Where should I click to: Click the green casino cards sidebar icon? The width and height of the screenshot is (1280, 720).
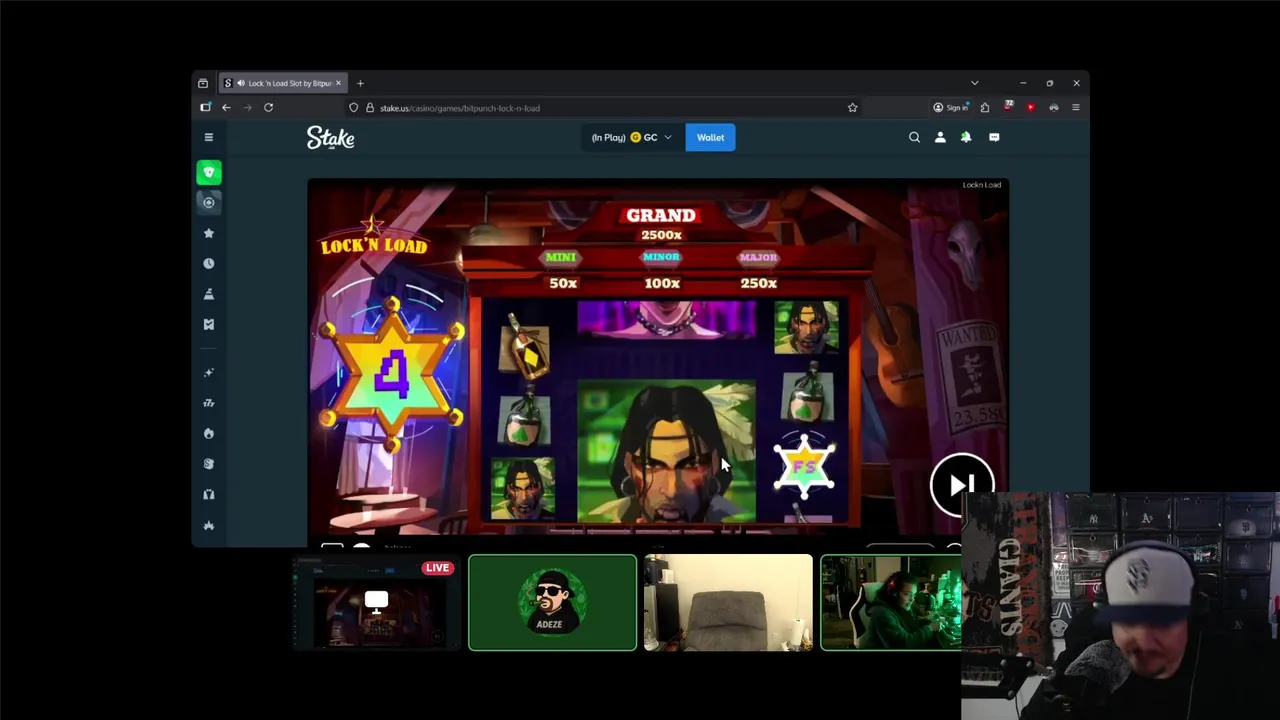pyautogui.click(x=209, y=172)
